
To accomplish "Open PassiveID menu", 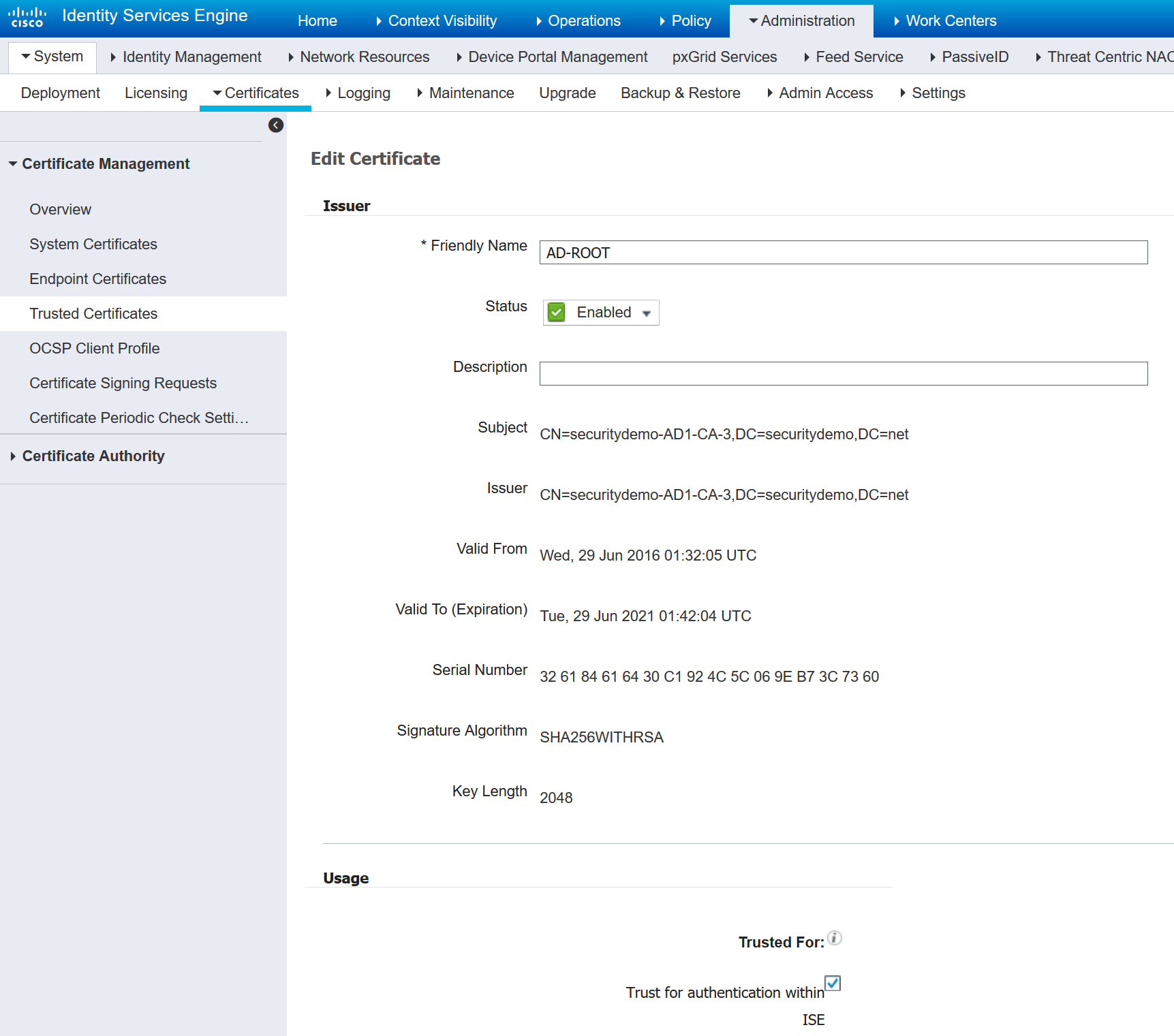I will [969, 57].
